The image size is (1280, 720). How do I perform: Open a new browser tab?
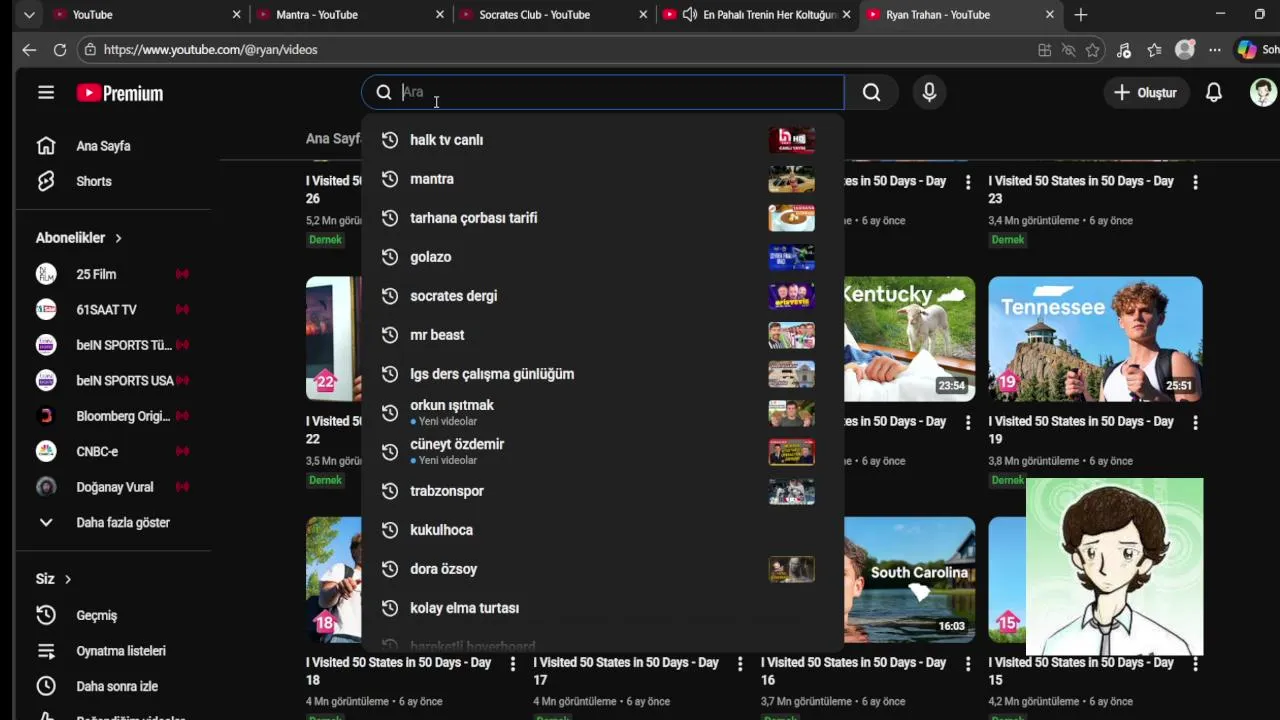[1081, 15]
